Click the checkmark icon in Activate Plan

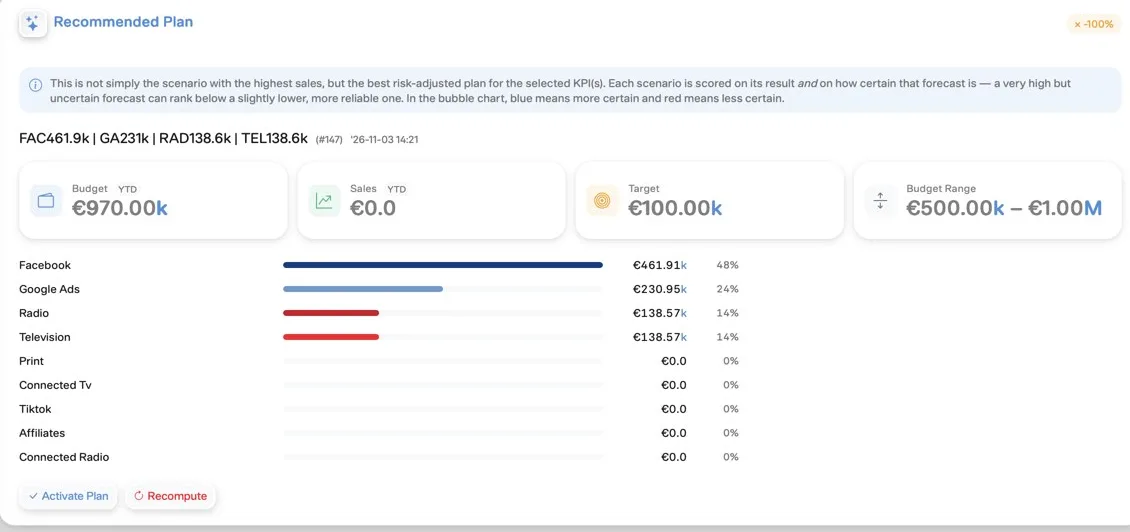pos(33,496)
